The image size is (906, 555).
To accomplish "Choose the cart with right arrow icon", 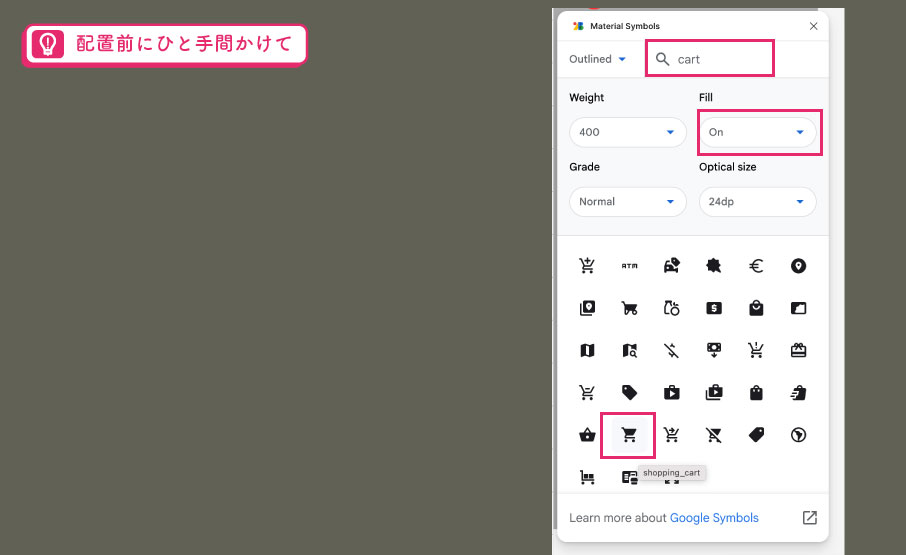I will [x=671, y=435].
